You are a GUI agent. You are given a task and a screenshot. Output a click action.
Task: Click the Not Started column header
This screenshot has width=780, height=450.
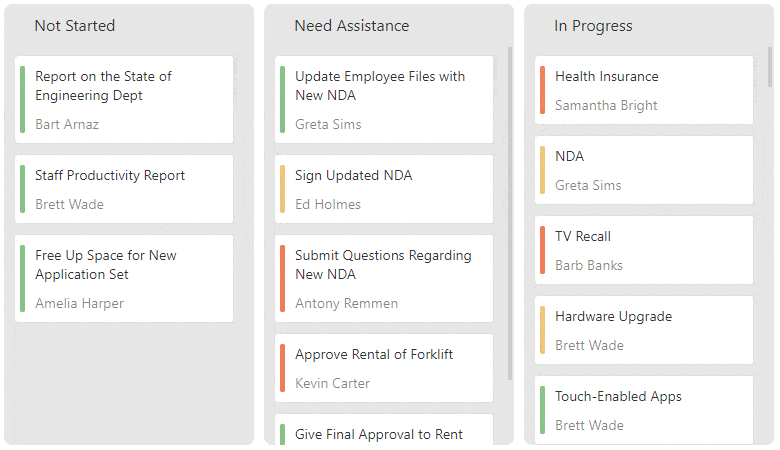[75, 26]
